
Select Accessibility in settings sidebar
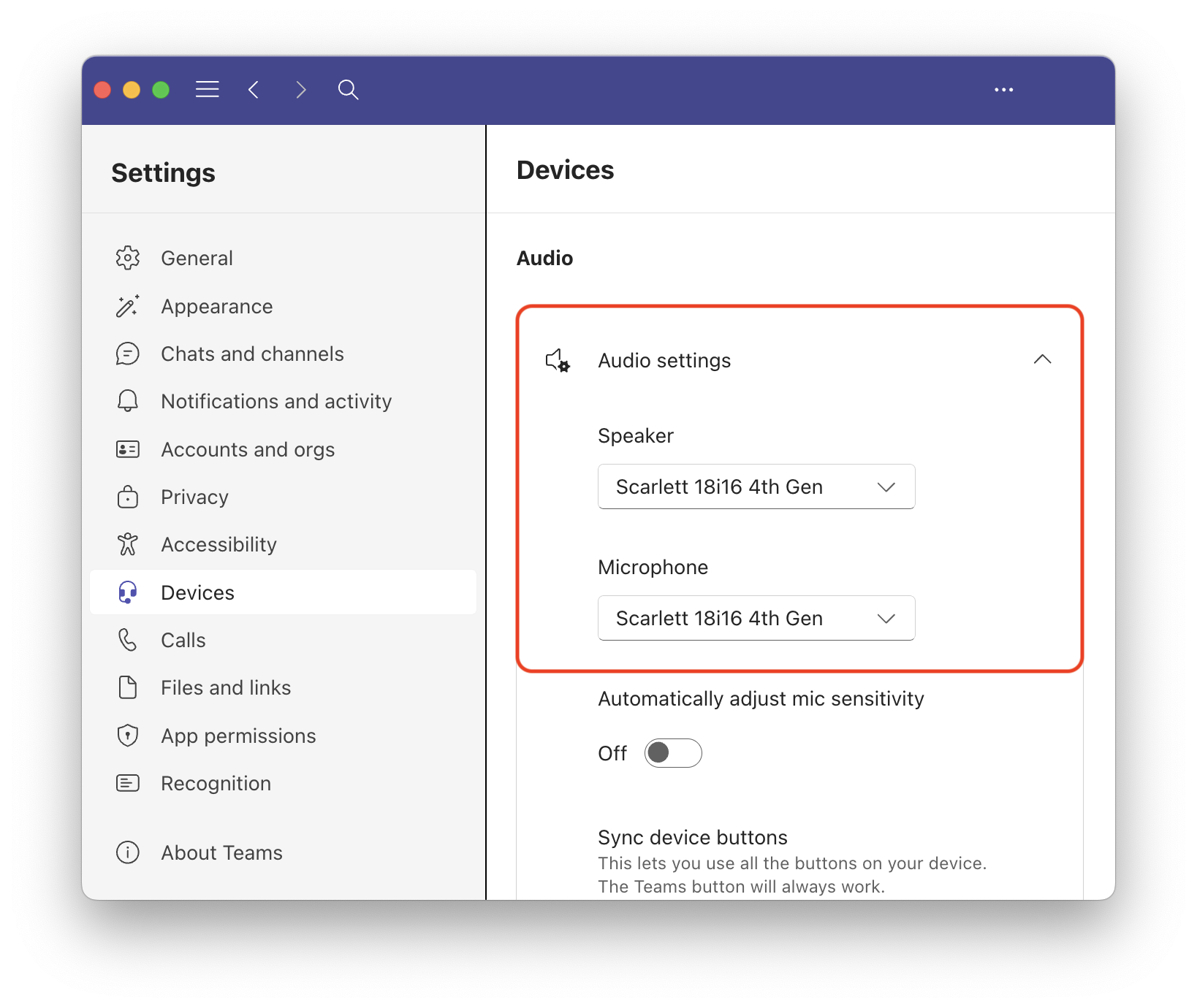click(x=284, y=544)
